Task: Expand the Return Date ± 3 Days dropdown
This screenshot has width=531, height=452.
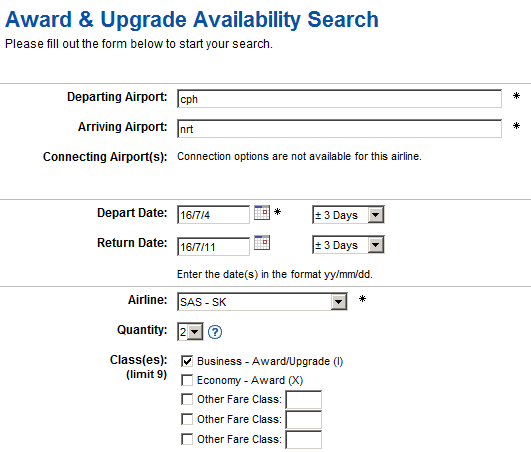Action: click(x=348, y=245)
